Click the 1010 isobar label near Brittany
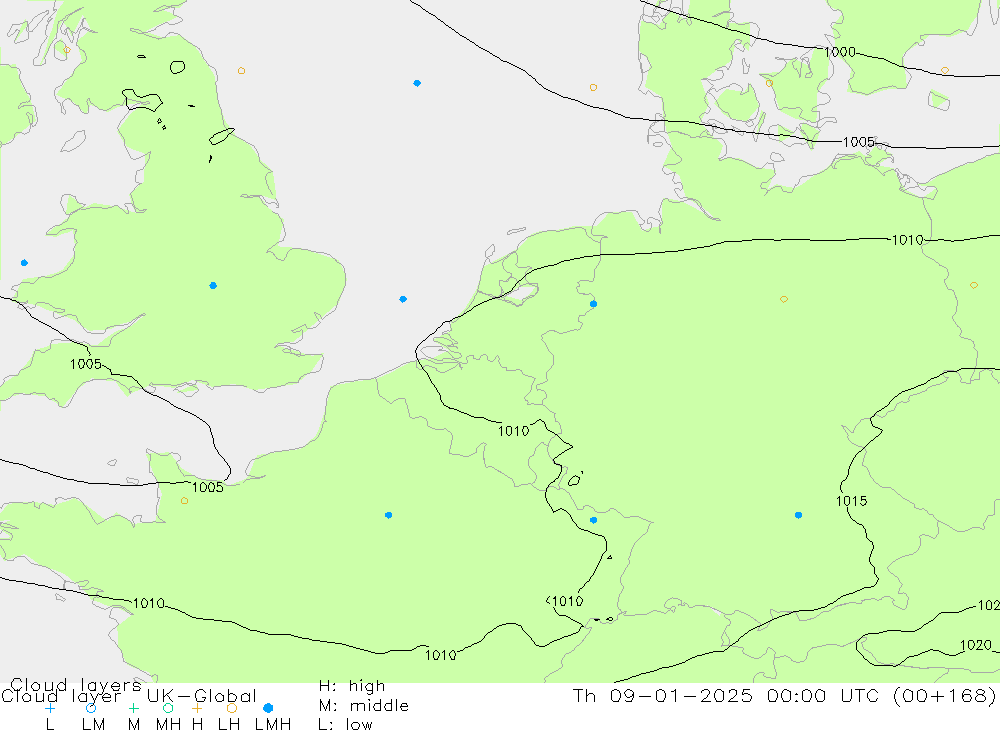This screenshot has width=1000, height=733. [x=149, y=603]
